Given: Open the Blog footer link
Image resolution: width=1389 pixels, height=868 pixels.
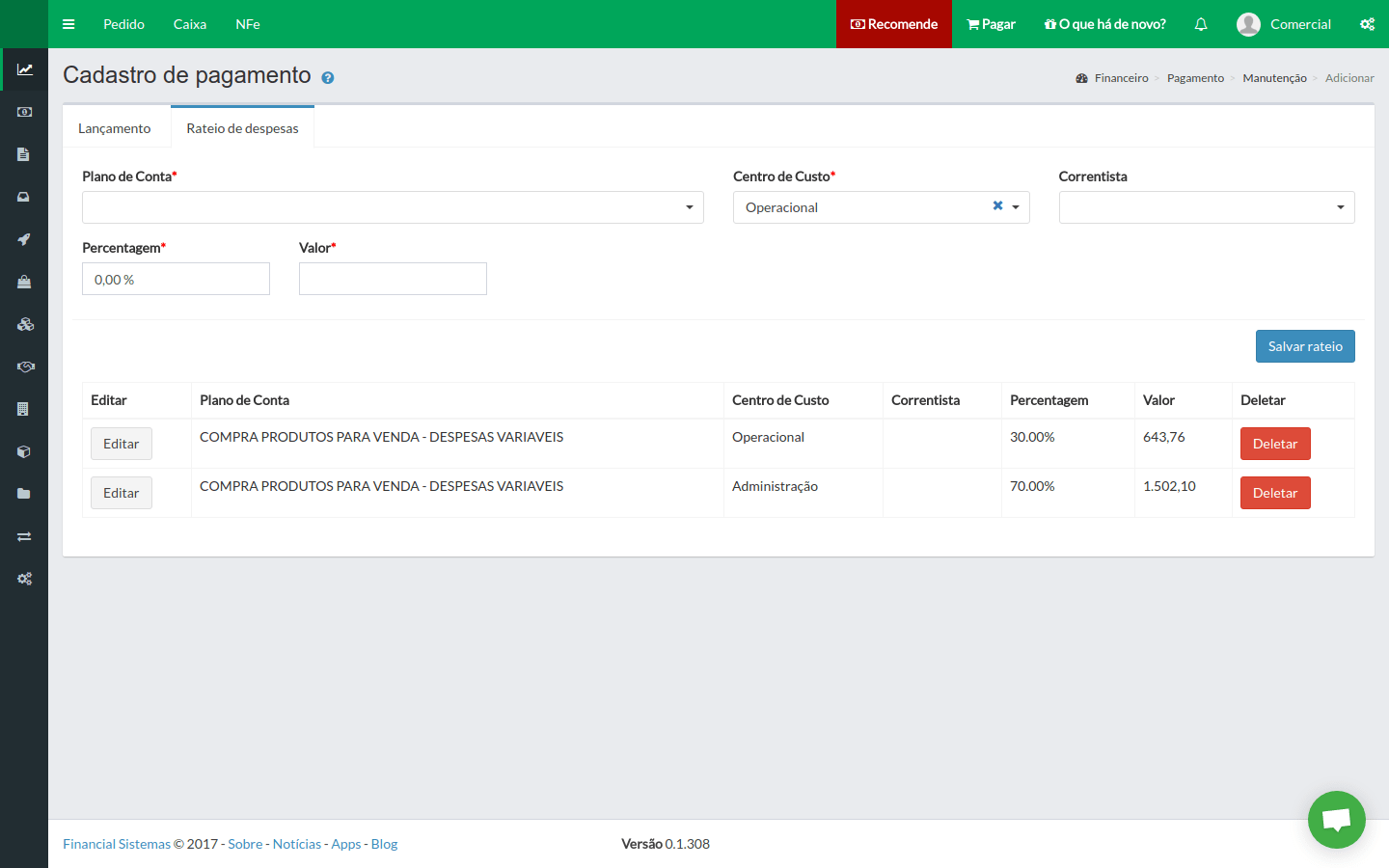Looking at the screenshot, I should 384,844.
